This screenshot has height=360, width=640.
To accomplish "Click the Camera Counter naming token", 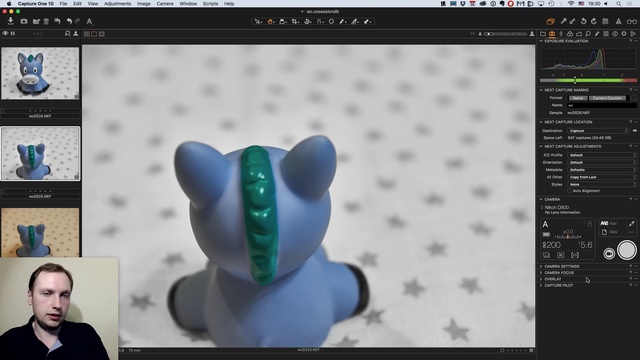I will click(607, 98).
